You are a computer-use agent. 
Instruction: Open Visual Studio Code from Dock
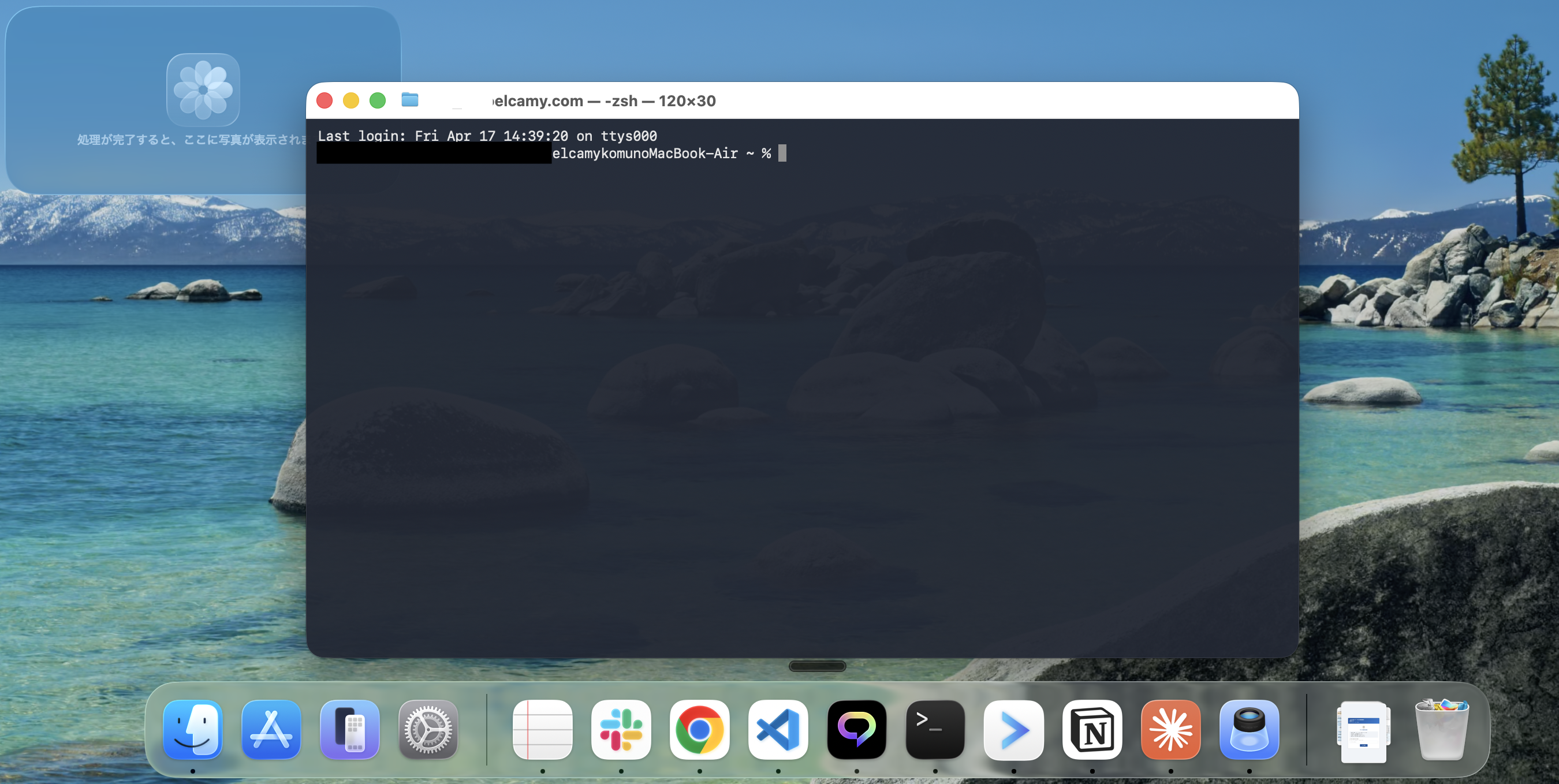(x=778, y=729)
